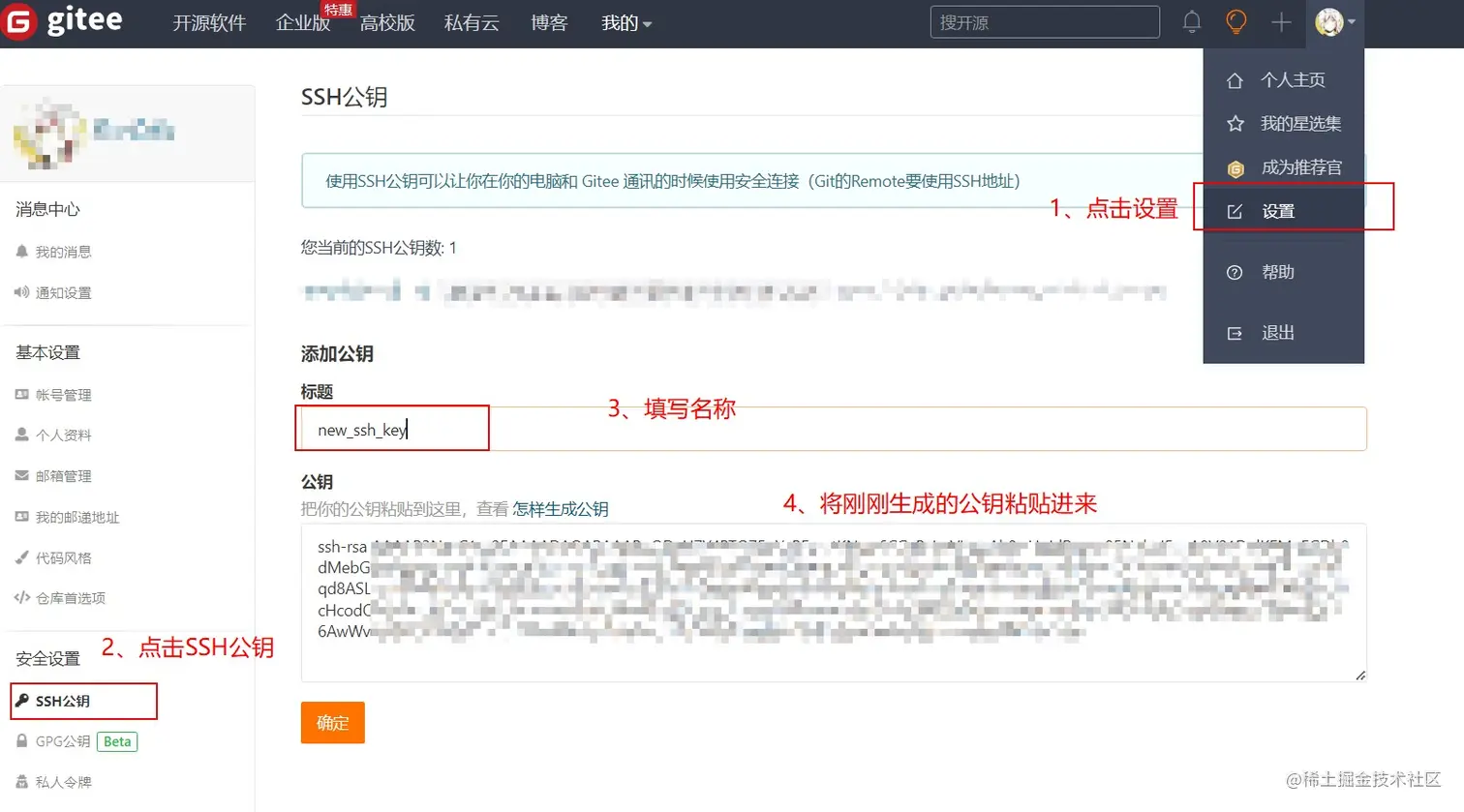Viewport: 1464px width, 812px height.
Task: Click the 标题 input containing new_ssh_key
Action: (x=834, y=429)
